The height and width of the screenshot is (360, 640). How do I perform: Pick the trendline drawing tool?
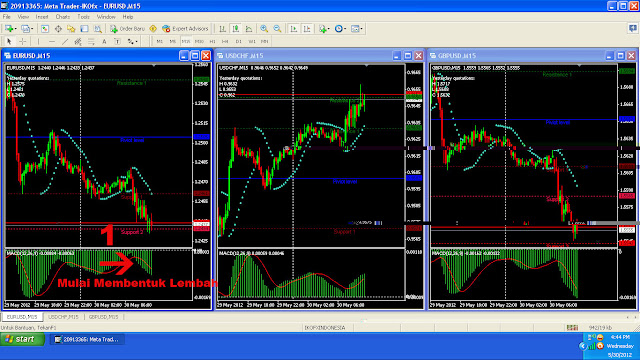coord(65,41)
